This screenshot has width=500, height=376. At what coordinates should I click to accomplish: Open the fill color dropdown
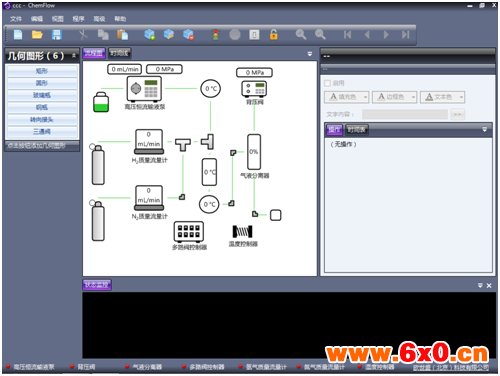pyautogui.click(x=347, y=97)
